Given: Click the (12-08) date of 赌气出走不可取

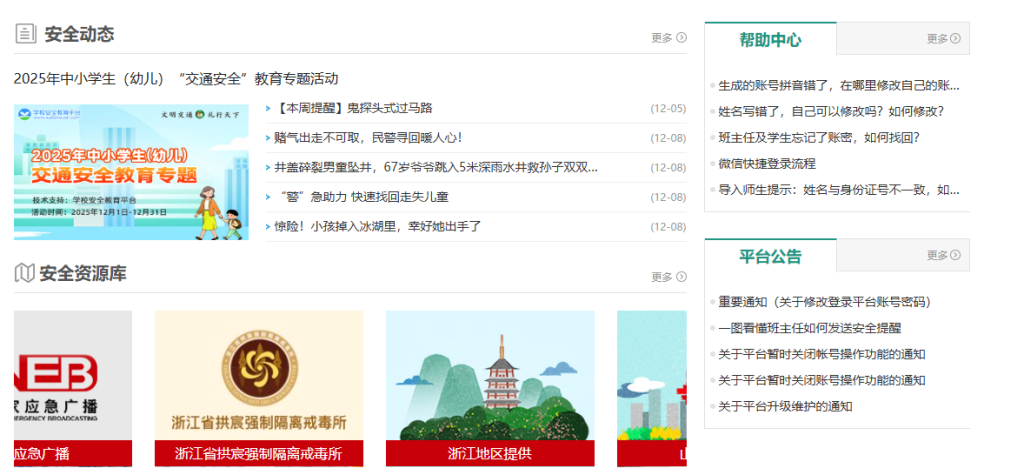Looking at the screenshot, I should (x=668, y=138).
